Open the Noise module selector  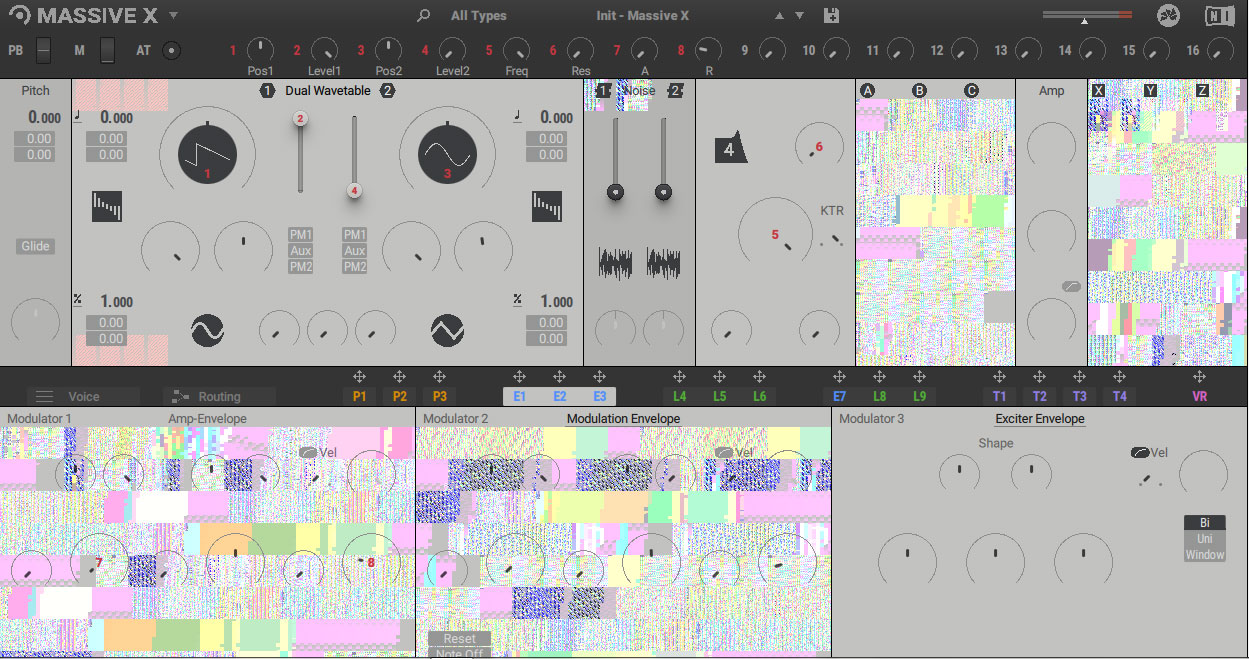click(x=639, y=91)
